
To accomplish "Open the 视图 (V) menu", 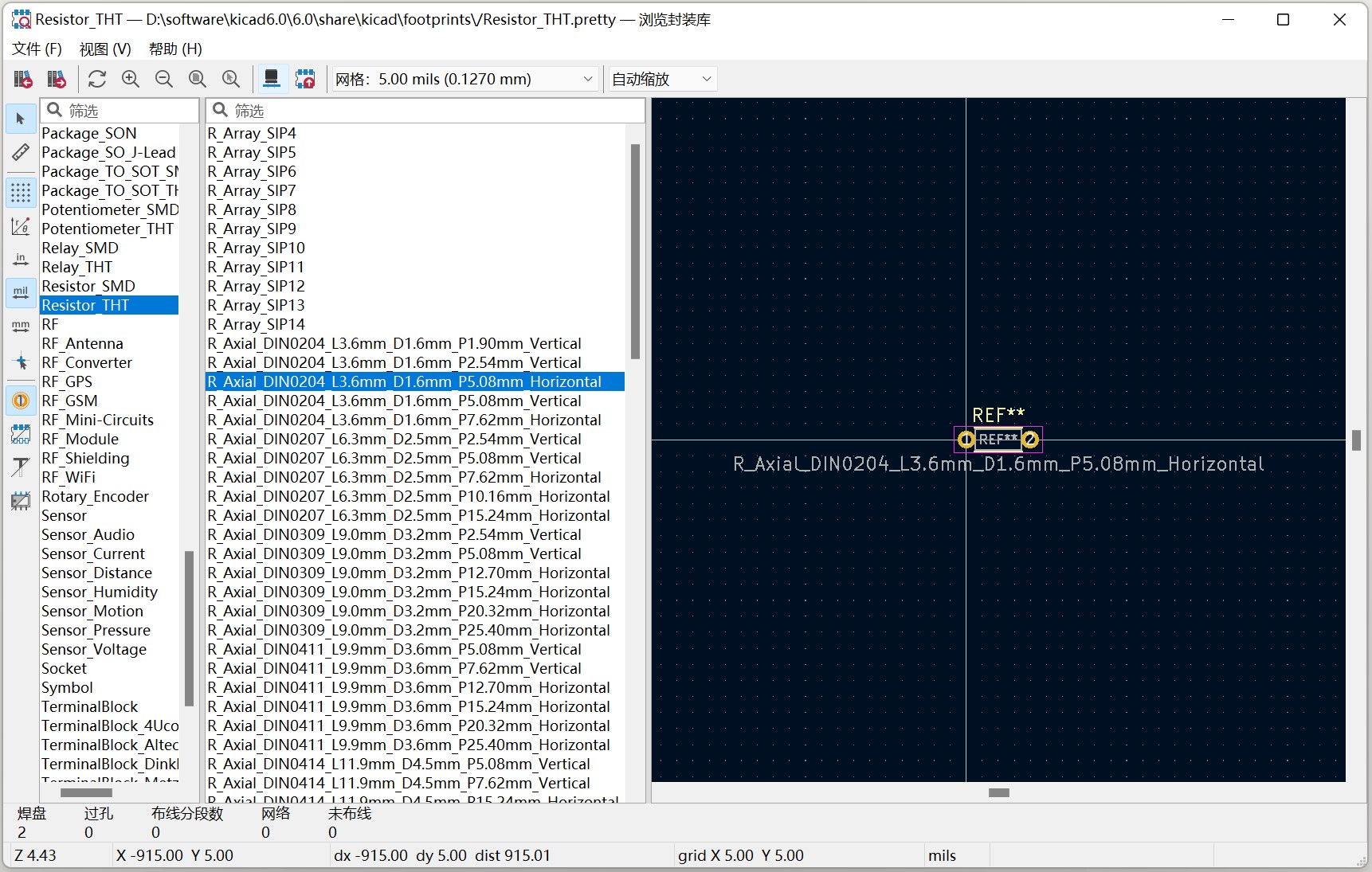I will 105,49.
